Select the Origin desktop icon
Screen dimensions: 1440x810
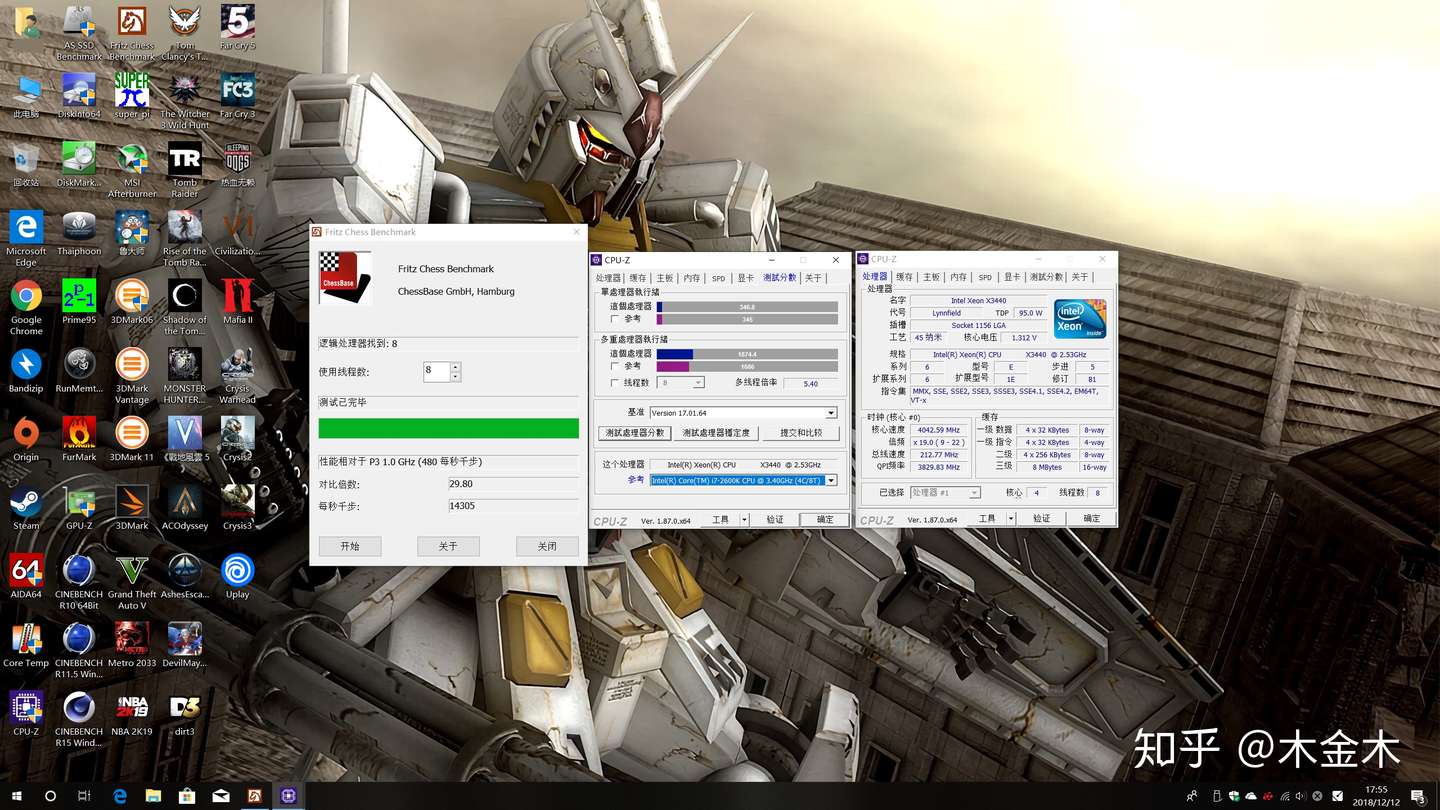tap(26, 439)
